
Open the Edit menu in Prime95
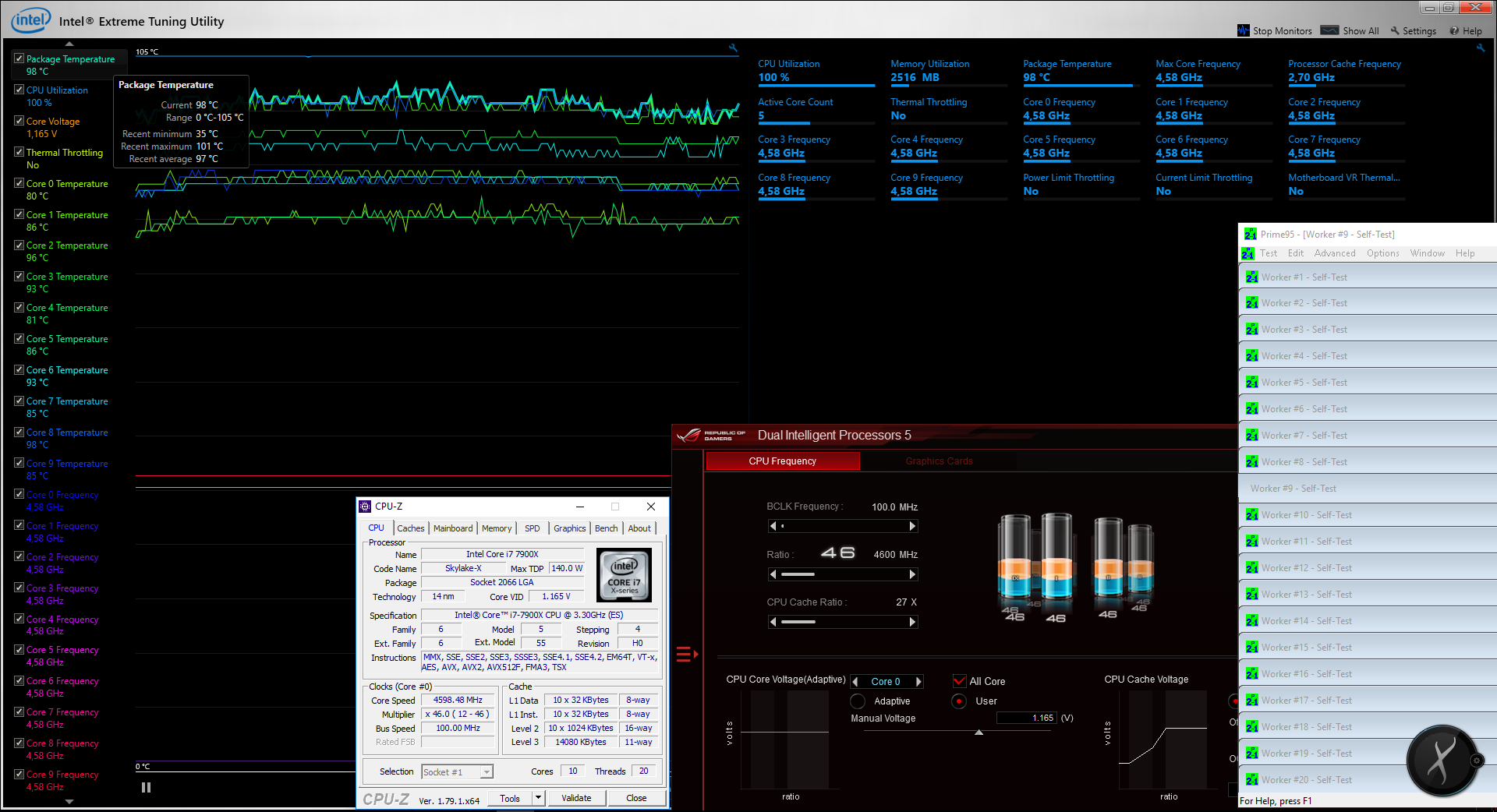[1296, 253]
